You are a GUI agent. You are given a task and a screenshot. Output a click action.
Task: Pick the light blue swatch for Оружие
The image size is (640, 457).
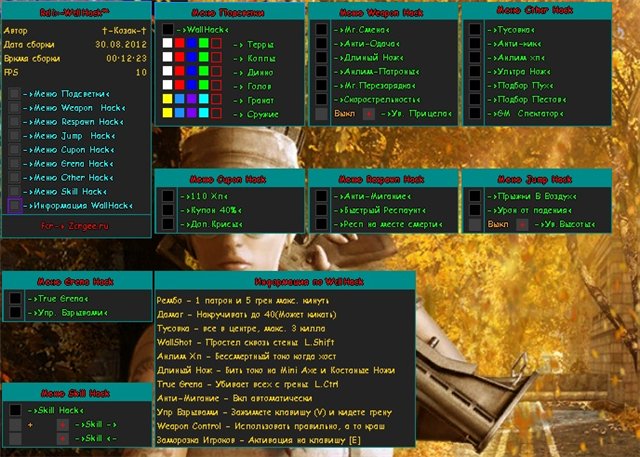click(x=180, y=113)
